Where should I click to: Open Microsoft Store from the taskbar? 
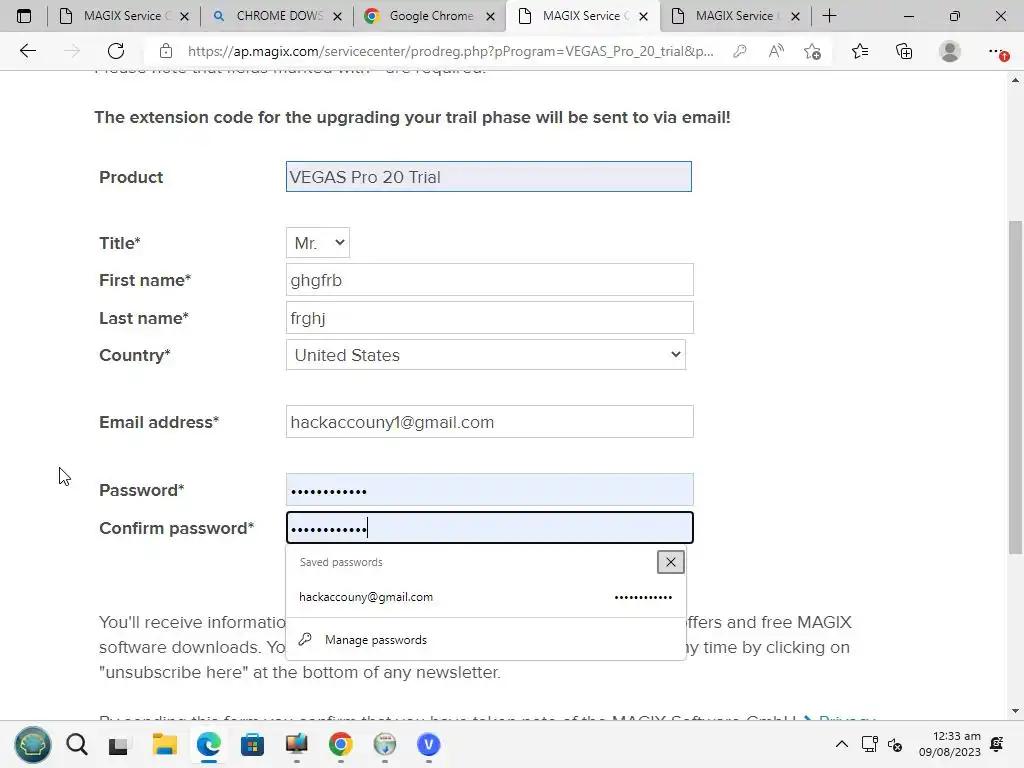(252, 744)
